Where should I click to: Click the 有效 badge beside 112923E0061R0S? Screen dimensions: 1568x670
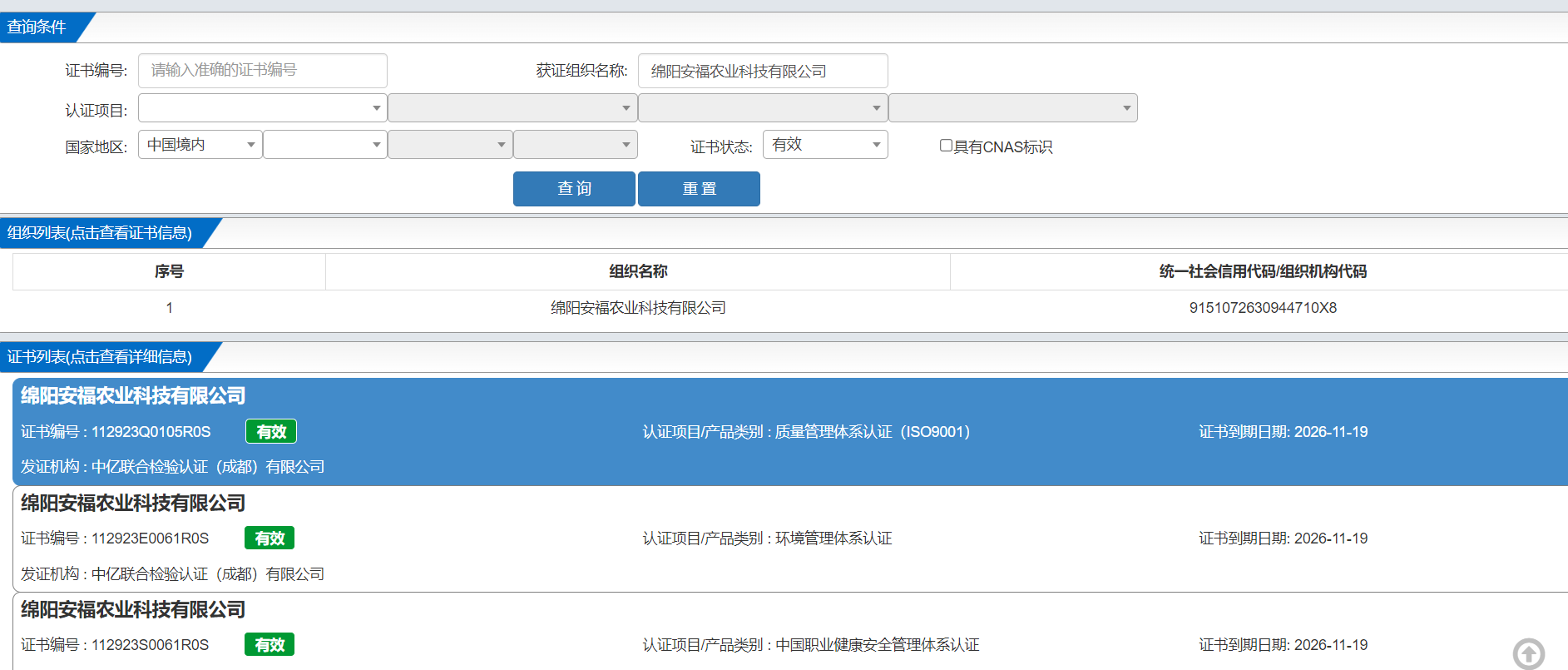coord(270,538)
